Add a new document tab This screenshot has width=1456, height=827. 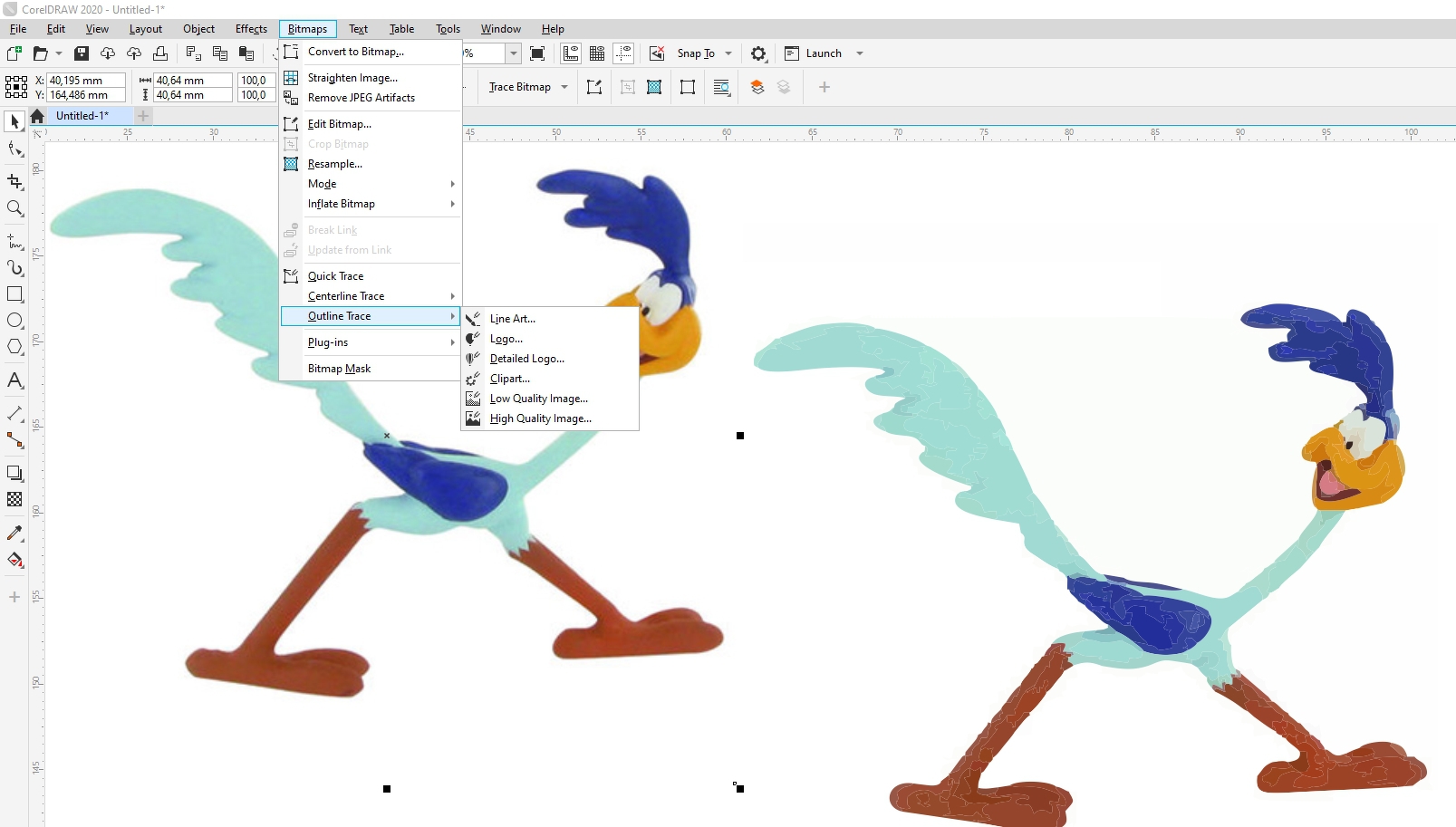click(x=143, y=116)
